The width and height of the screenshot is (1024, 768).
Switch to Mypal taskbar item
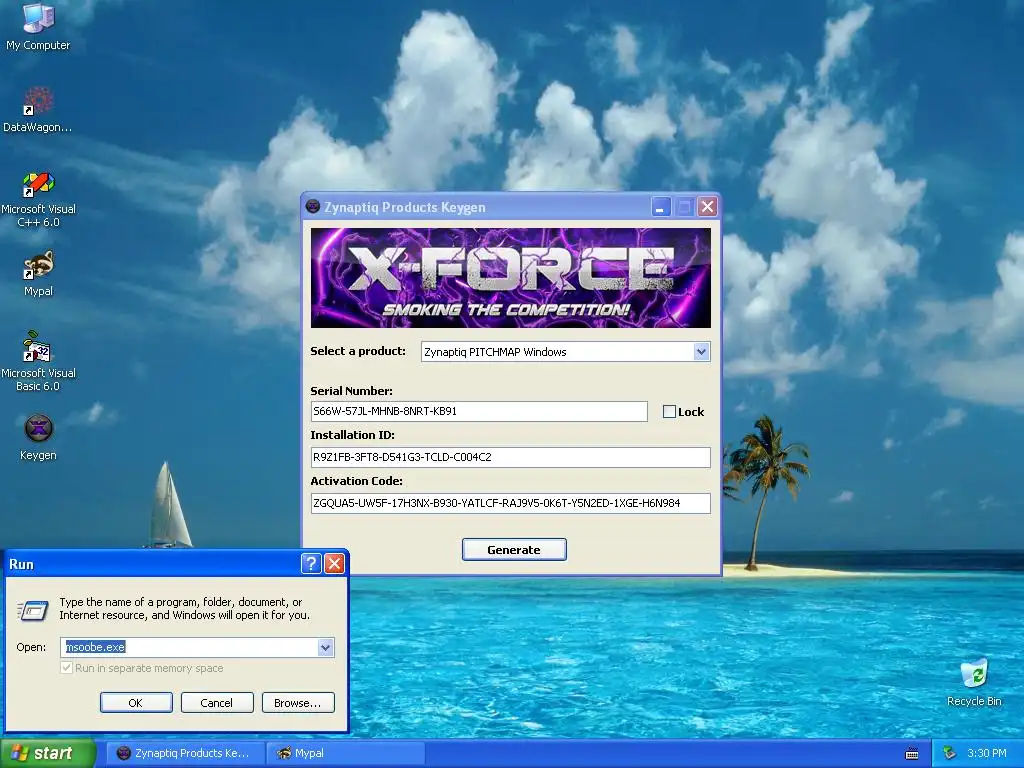(x=346, y=753)
